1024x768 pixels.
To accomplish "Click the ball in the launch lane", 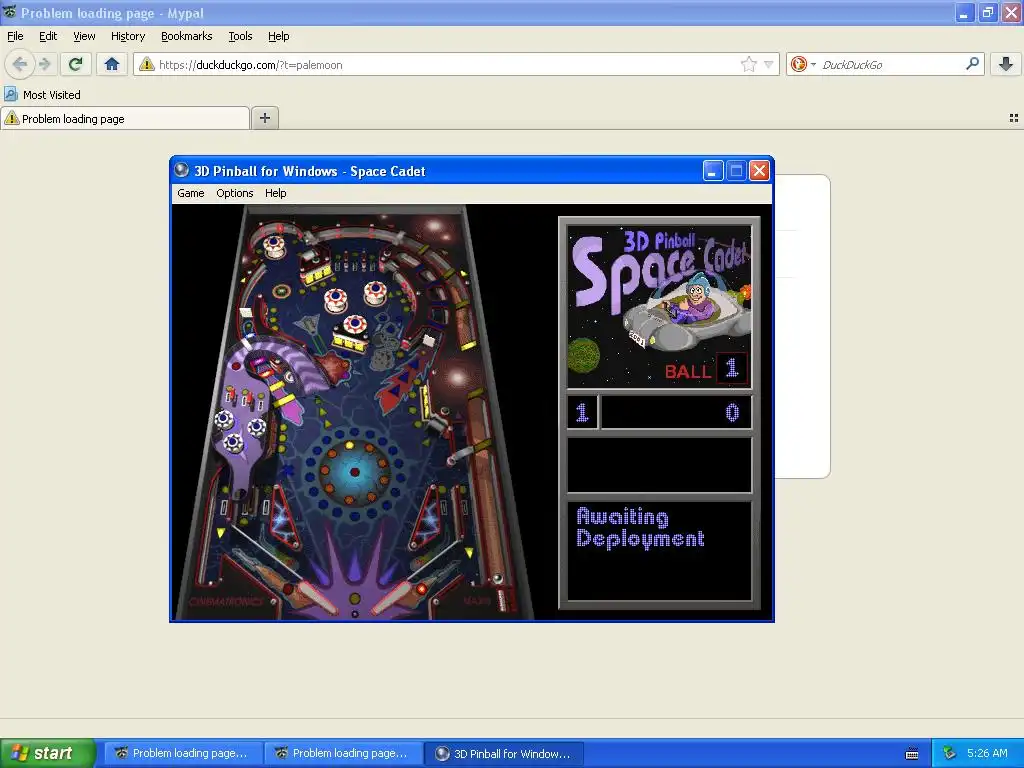I will tap(497, 579).
